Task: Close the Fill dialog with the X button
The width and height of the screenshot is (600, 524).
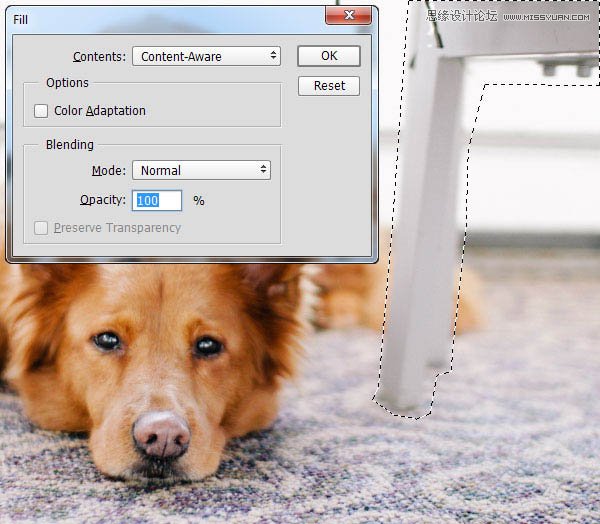Action: coord(348,15)
